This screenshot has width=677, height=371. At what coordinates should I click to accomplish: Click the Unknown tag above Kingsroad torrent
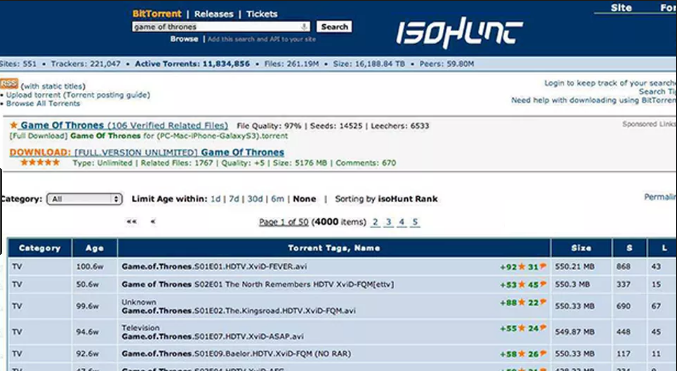(x=139, y=302)
